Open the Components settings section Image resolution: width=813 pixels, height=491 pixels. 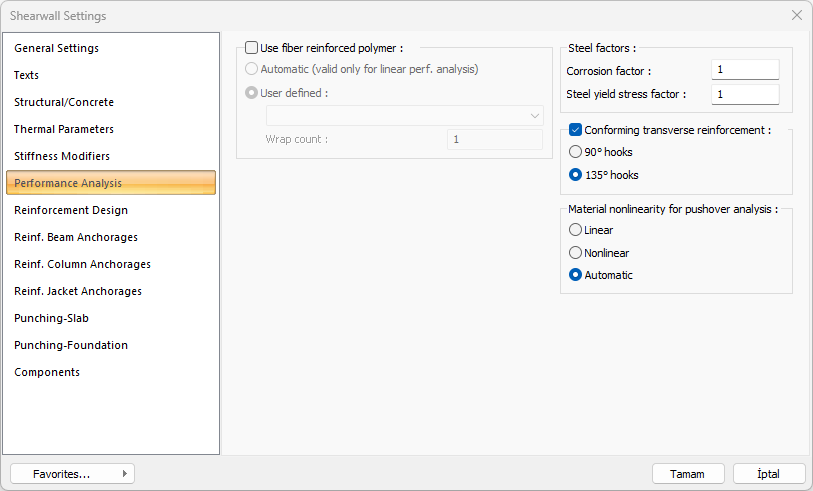click(47, 372)
